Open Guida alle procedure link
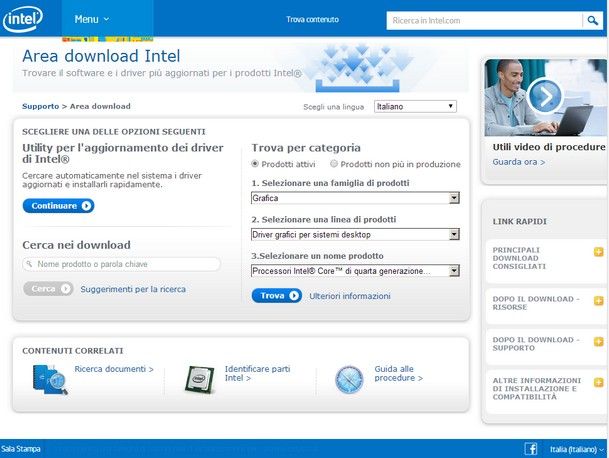The width and height of the screenshot is (609, 458). (x=398, y=373)
